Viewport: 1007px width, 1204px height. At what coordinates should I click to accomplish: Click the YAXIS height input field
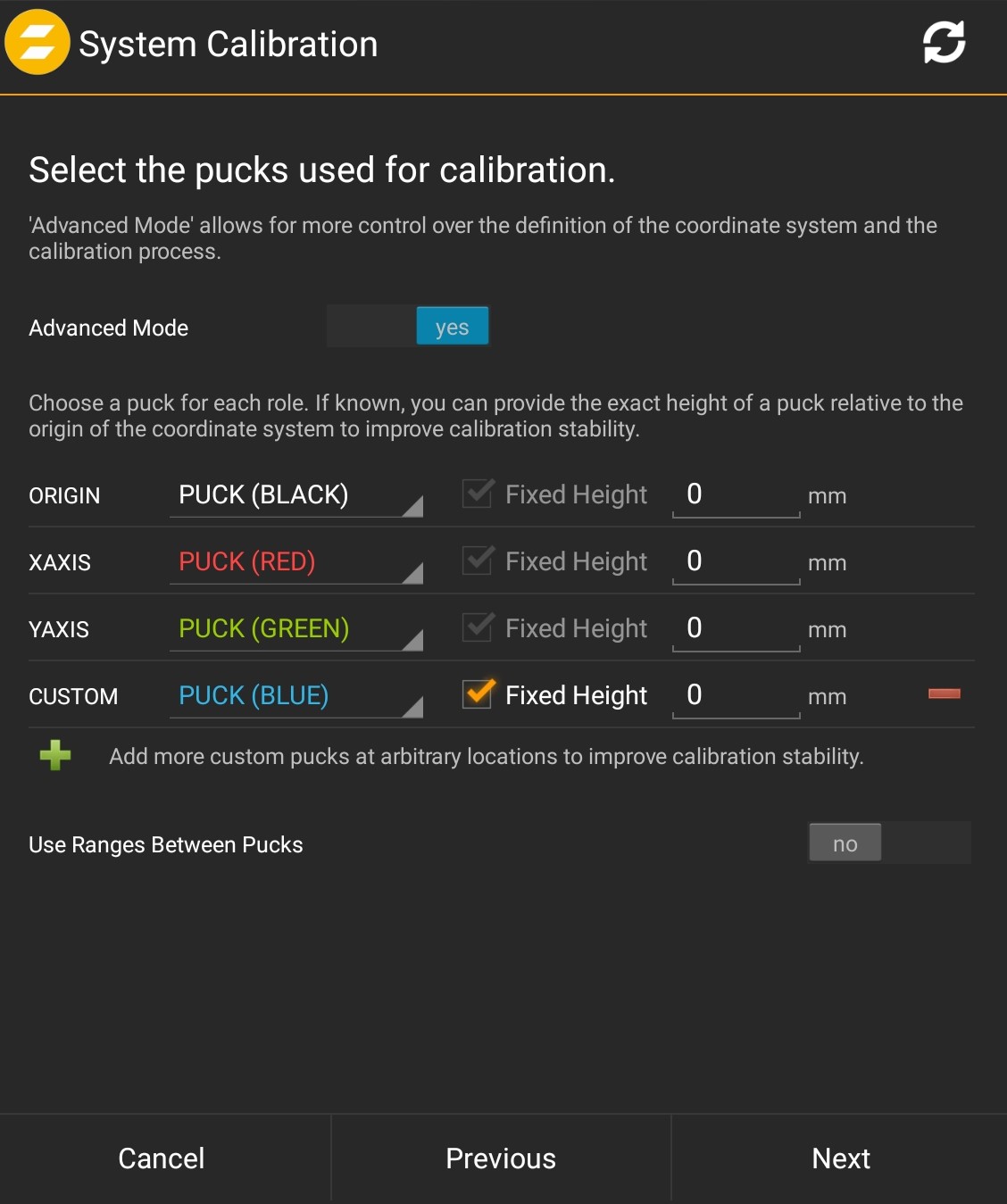pos(736,628)
